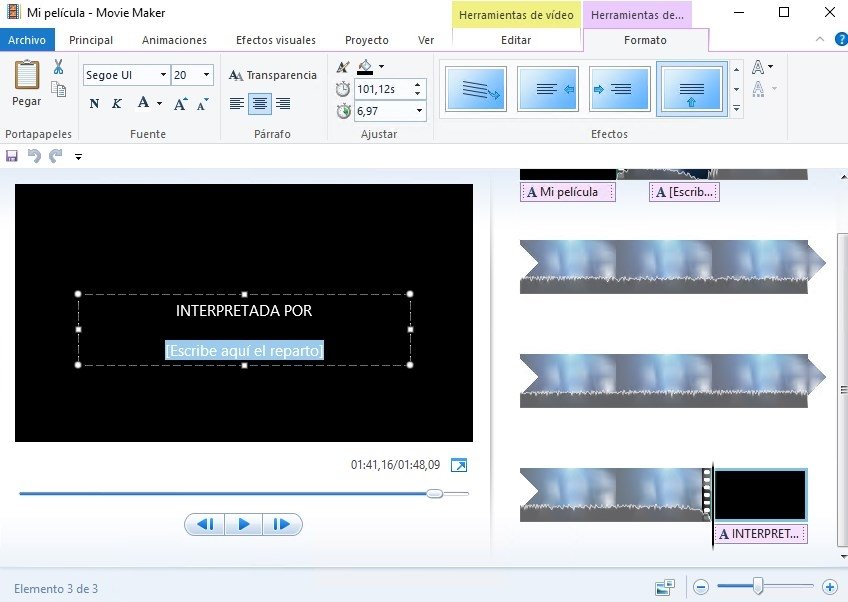Viewport: 848px width, 602px height.
Task: Click the timeline zoom slider handle
Action: [x=758, y=586]
